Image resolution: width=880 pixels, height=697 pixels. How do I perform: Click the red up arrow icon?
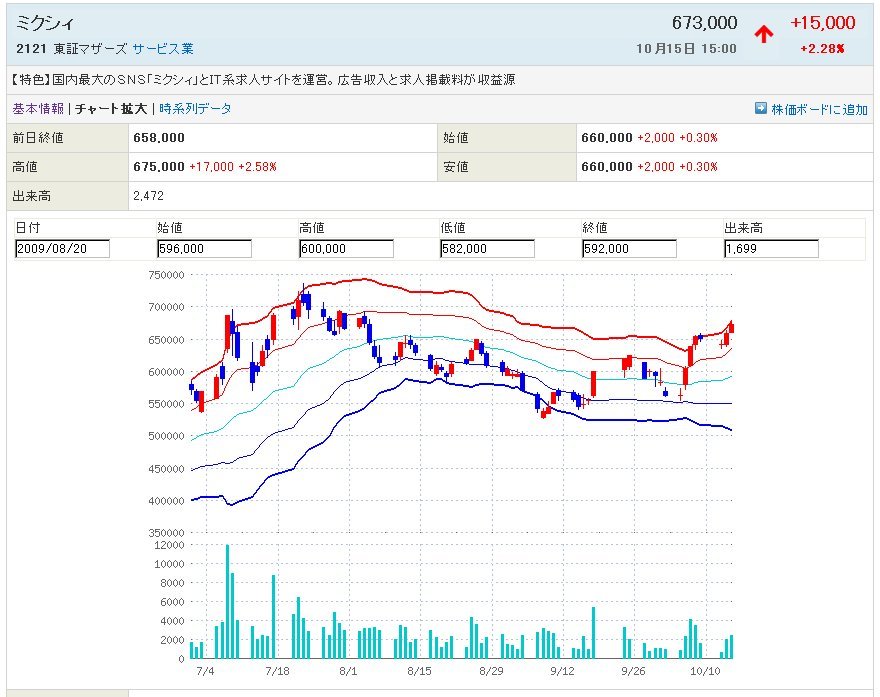[x=764, y=34]
